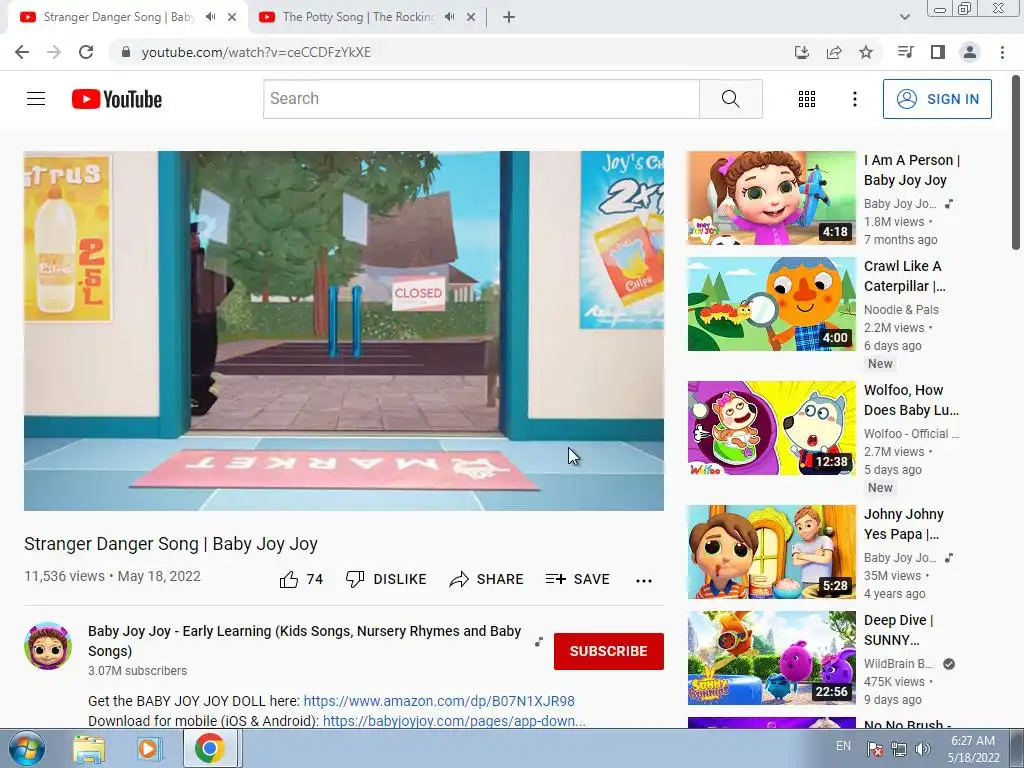
Task: Go back in browser history
Action: pos(22,52)
